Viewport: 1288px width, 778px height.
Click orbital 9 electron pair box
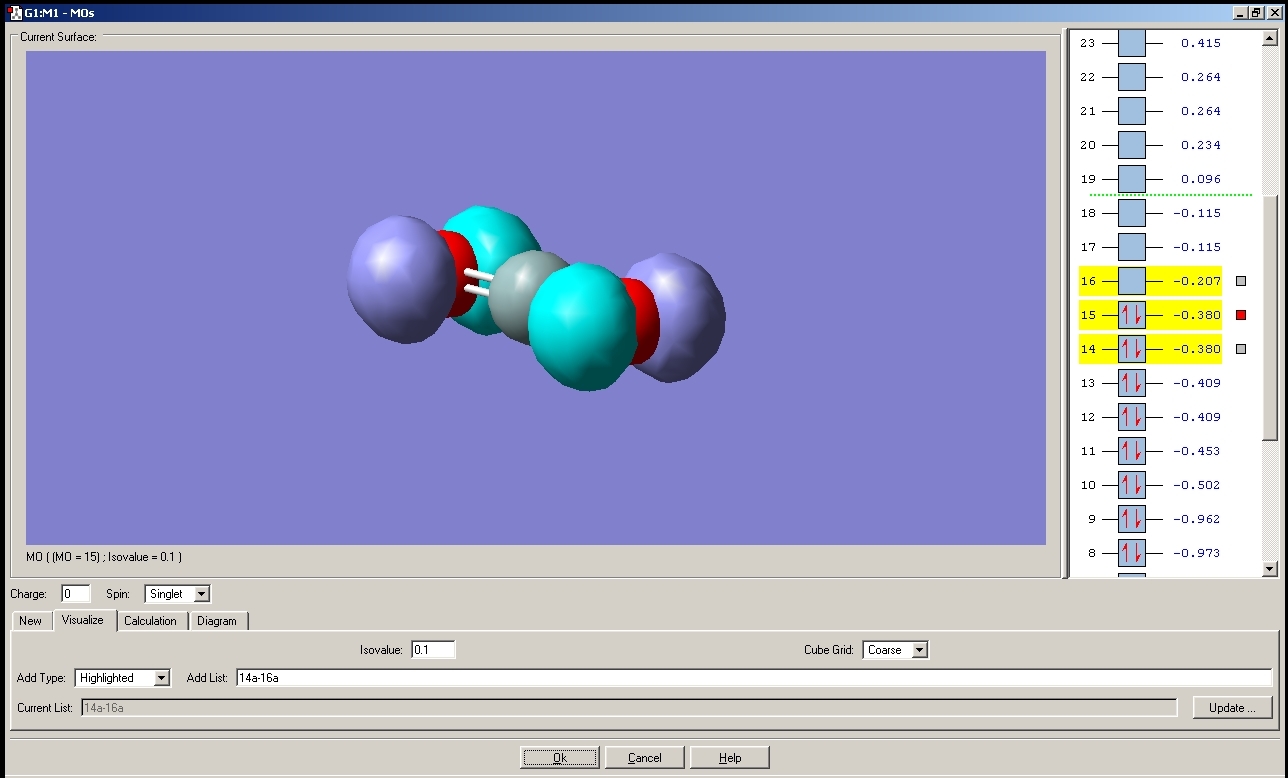point(1131,519)
